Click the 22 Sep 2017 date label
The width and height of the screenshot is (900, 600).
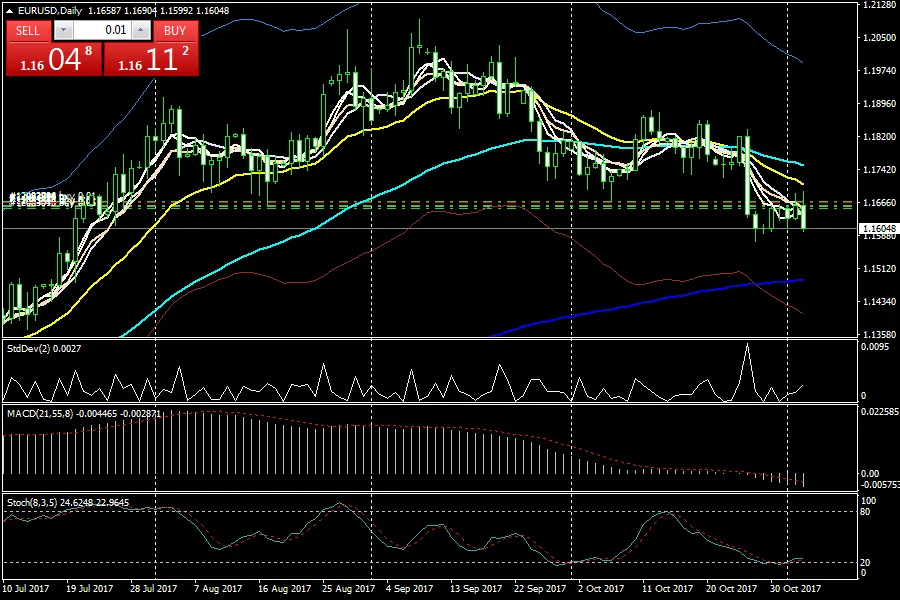coord(540,589)
